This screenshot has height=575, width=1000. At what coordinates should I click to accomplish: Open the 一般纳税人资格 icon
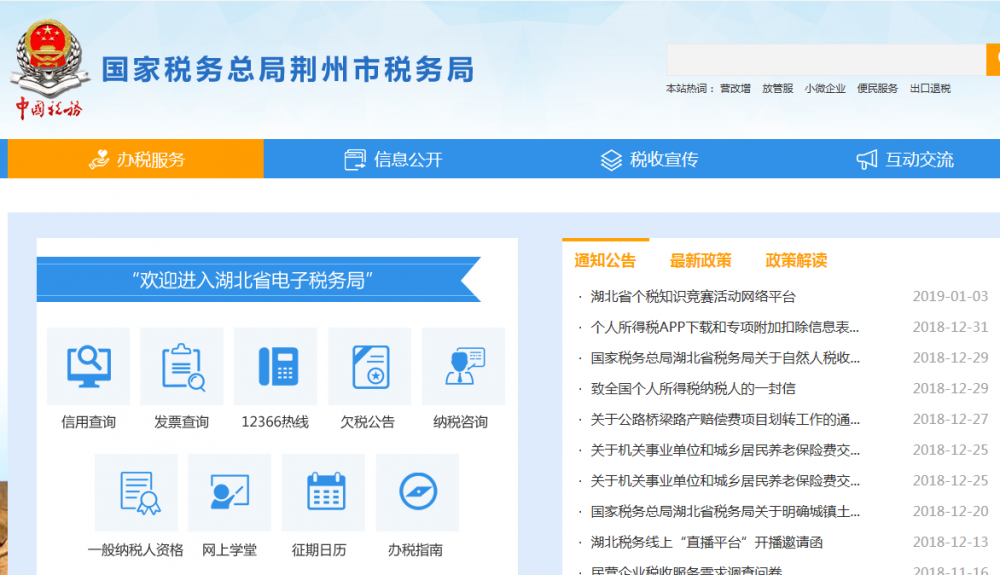(136, 493)
